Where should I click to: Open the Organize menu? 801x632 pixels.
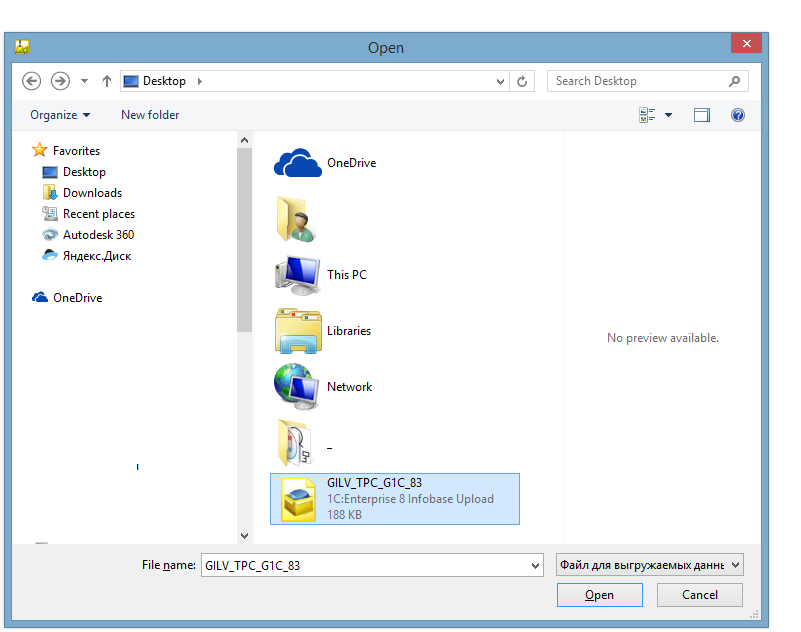pyautogui.click(x=60, y=115)
